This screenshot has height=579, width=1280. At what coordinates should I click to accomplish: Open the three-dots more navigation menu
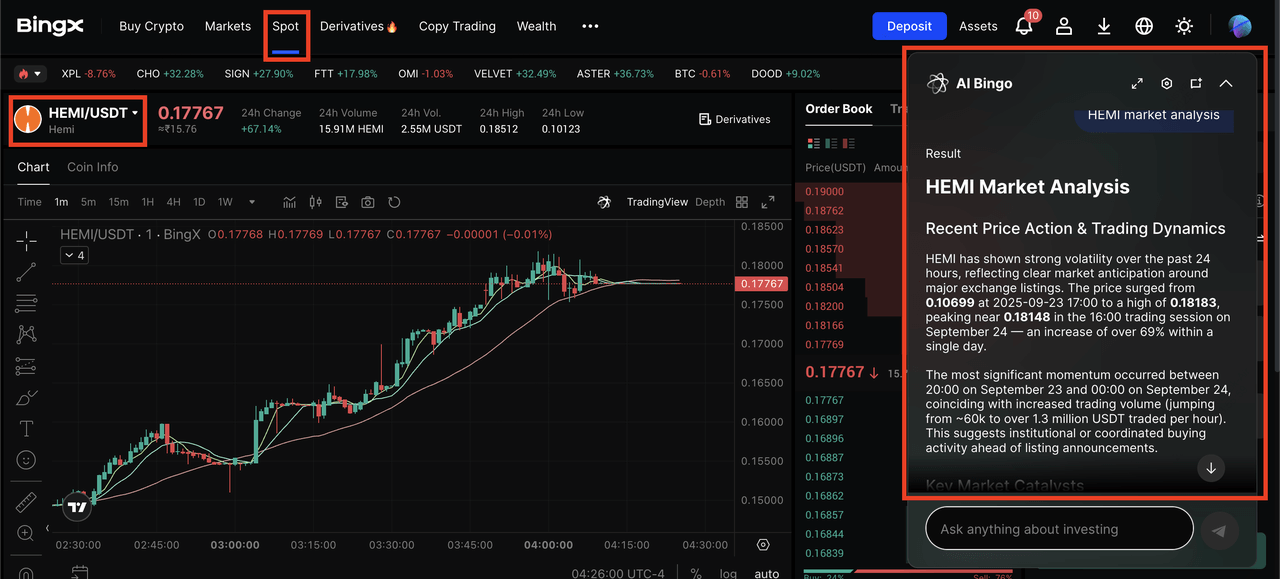pyautogui.click(x=590, y=26)
